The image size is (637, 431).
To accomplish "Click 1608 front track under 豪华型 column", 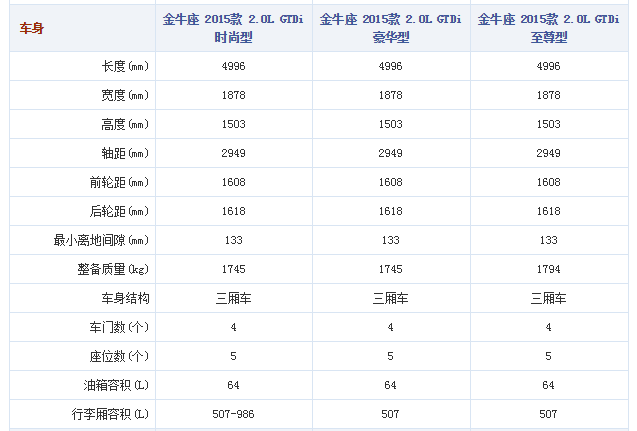I will point(390,182).
